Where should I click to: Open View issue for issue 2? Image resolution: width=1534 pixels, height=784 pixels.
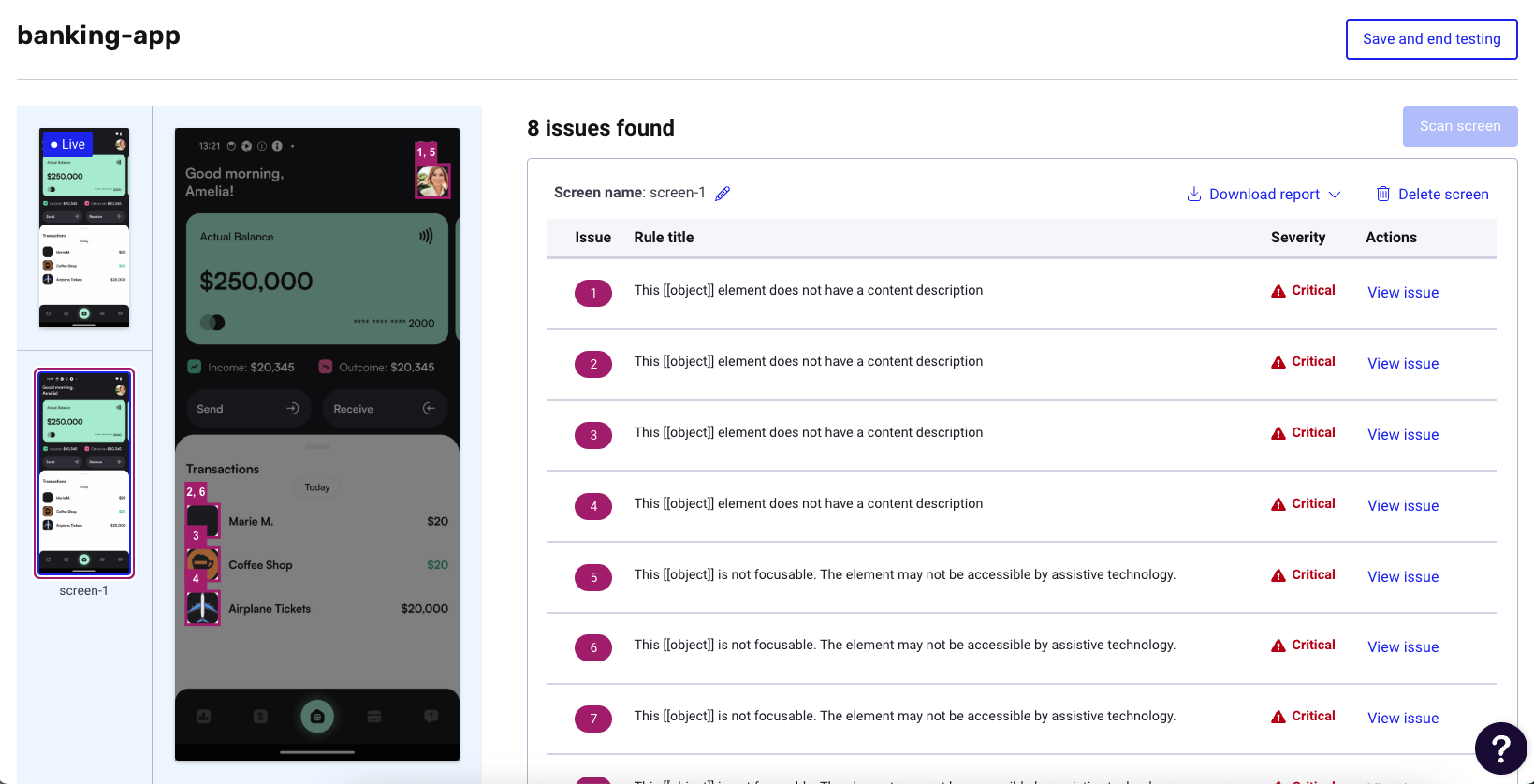click(x=1402, y=364)
